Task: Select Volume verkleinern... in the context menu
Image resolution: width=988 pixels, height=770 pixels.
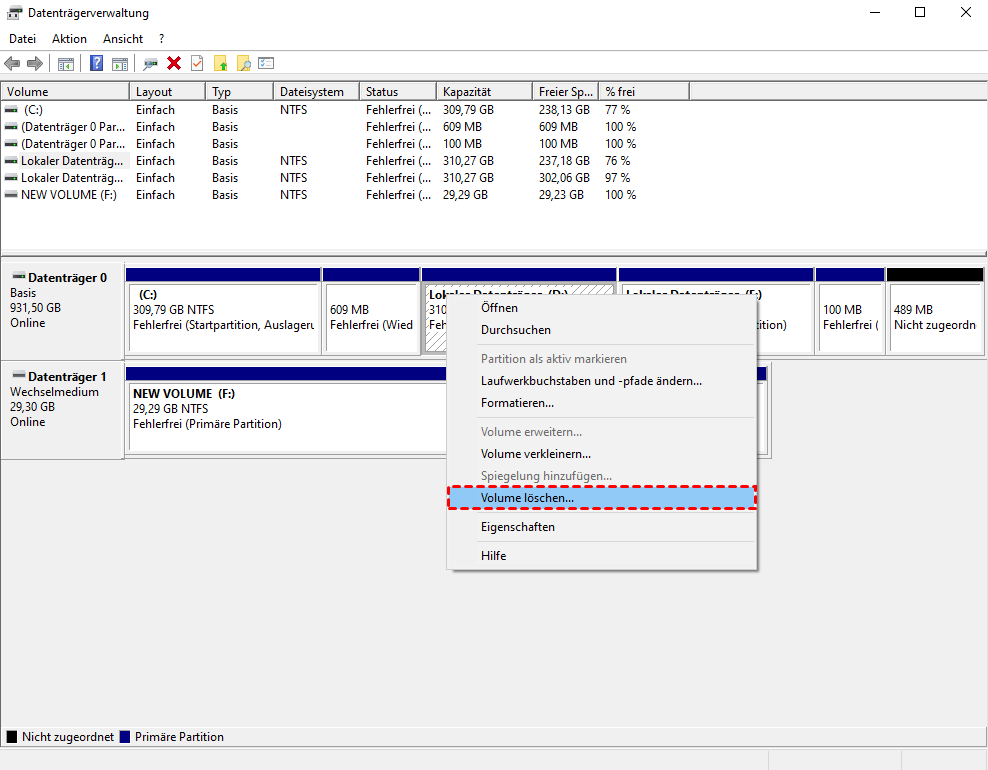Action: (x=602, y=454)
